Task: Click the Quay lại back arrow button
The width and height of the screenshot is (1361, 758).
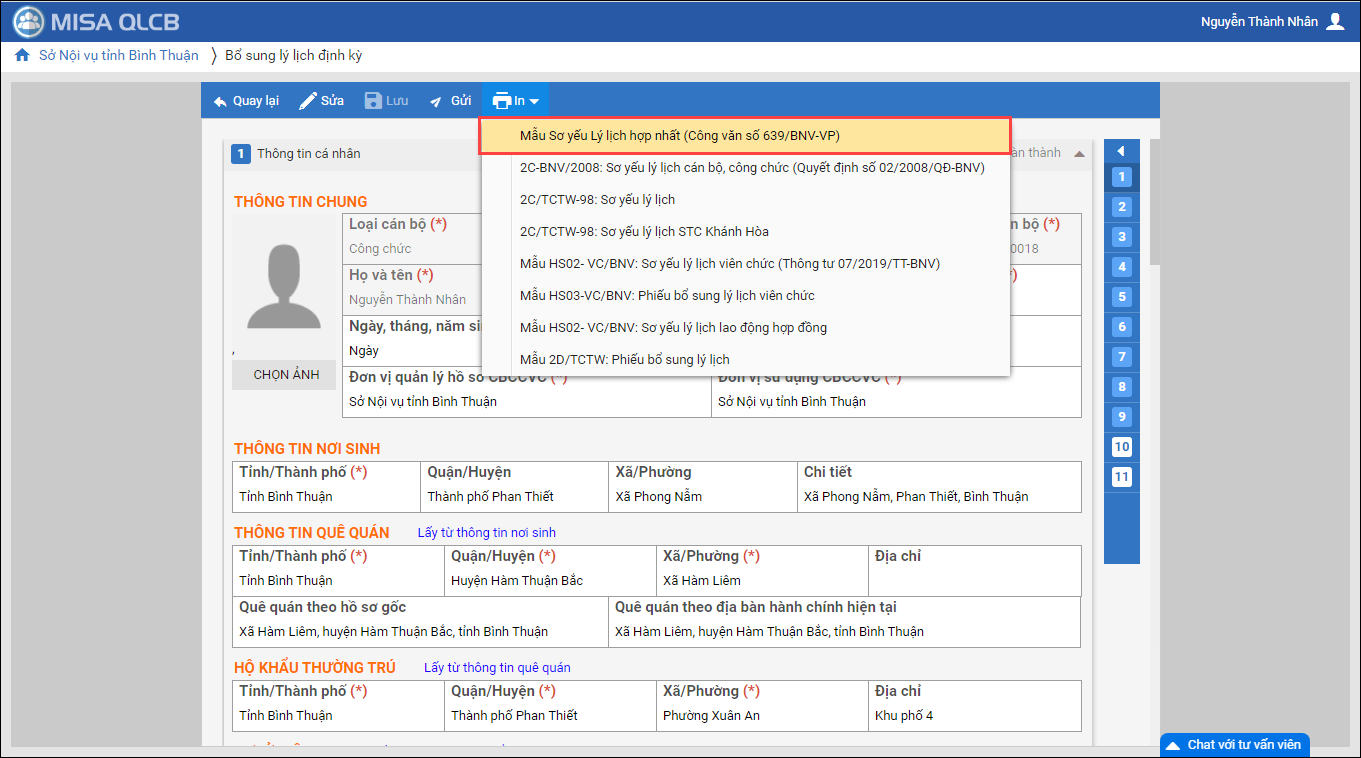Action: (246, 101)
